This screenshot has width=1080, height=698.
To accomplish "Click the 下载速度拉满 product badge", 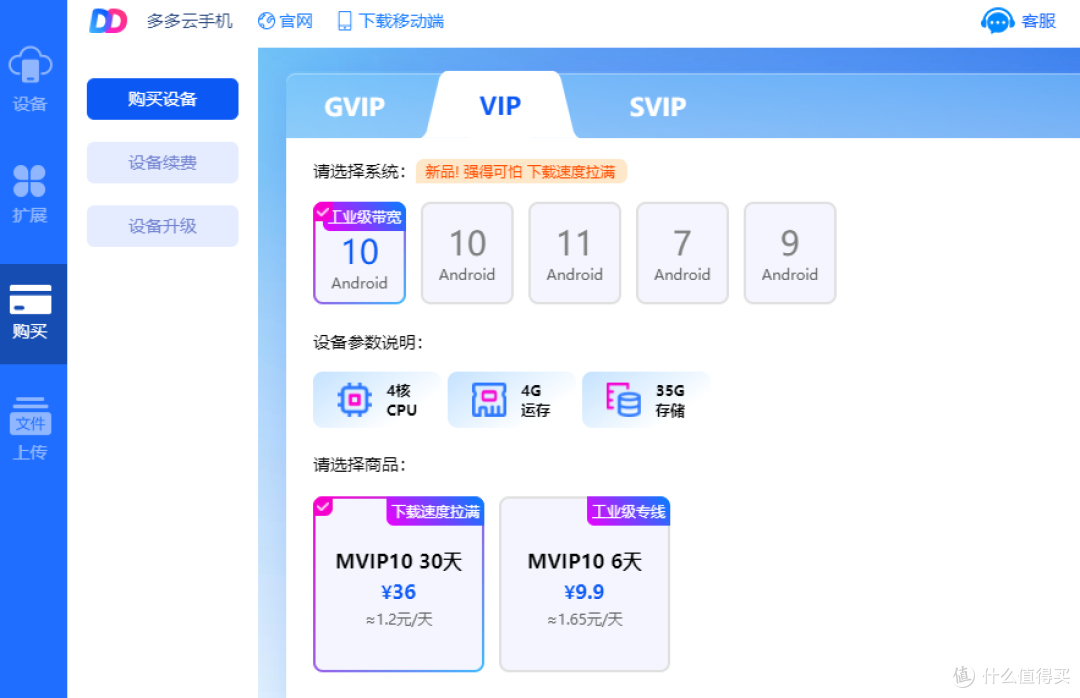I will tap(435, 512).
